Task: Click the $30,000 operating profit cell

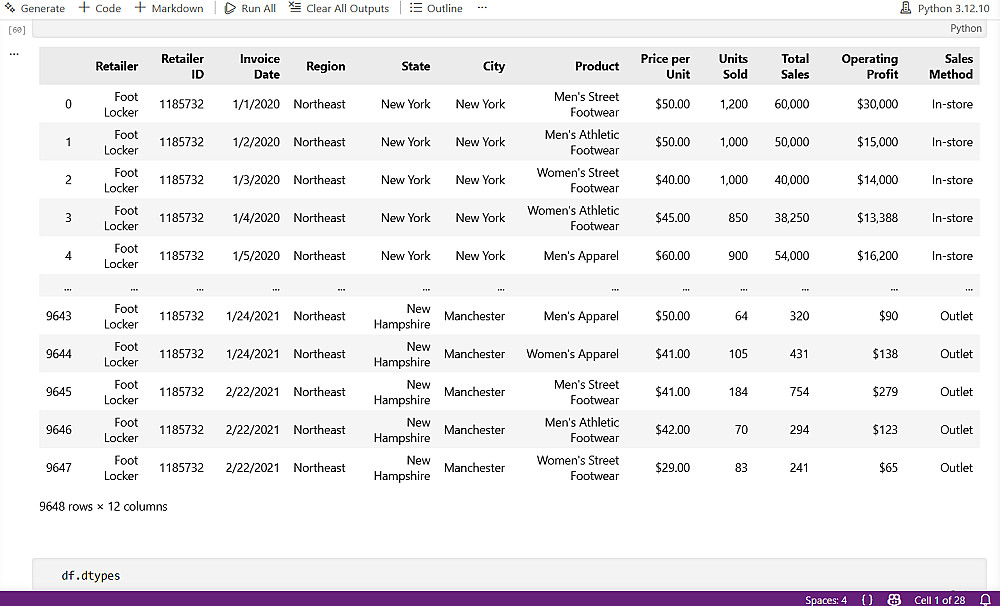Action: point(878,104)
